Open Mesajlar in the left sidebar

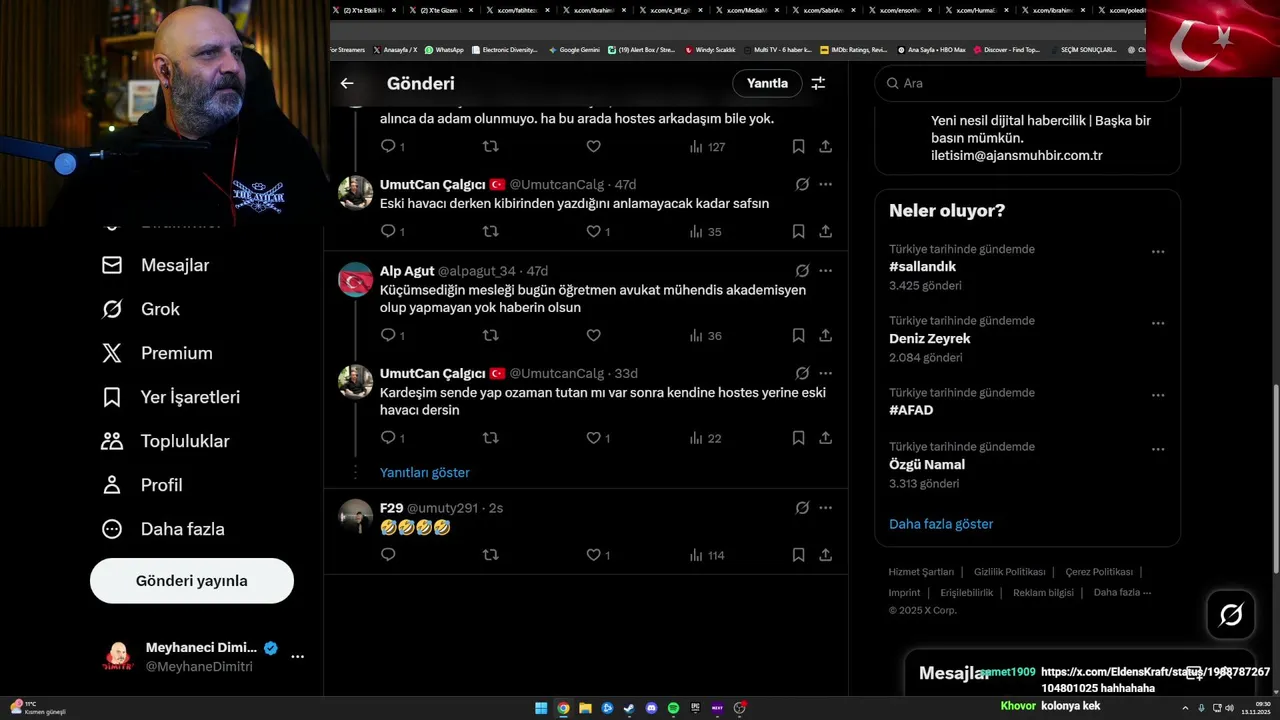click(156, 265)
